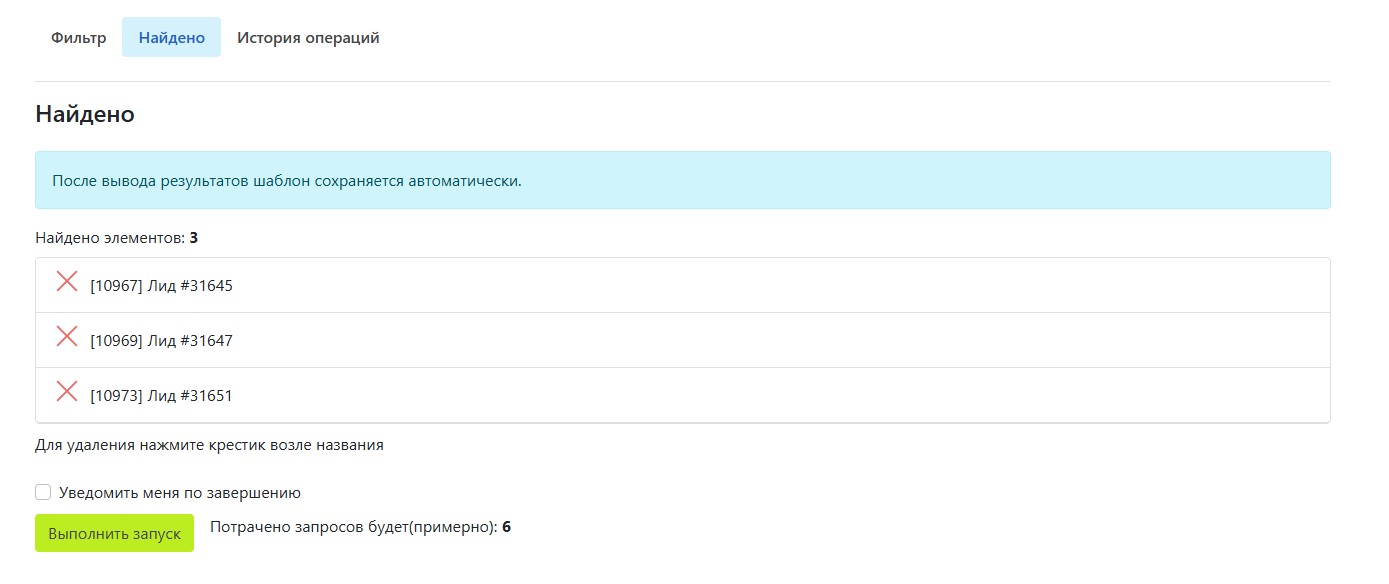Remove Лид #31645 using its red cross
1389x584 pixels.
coord(67,282)
